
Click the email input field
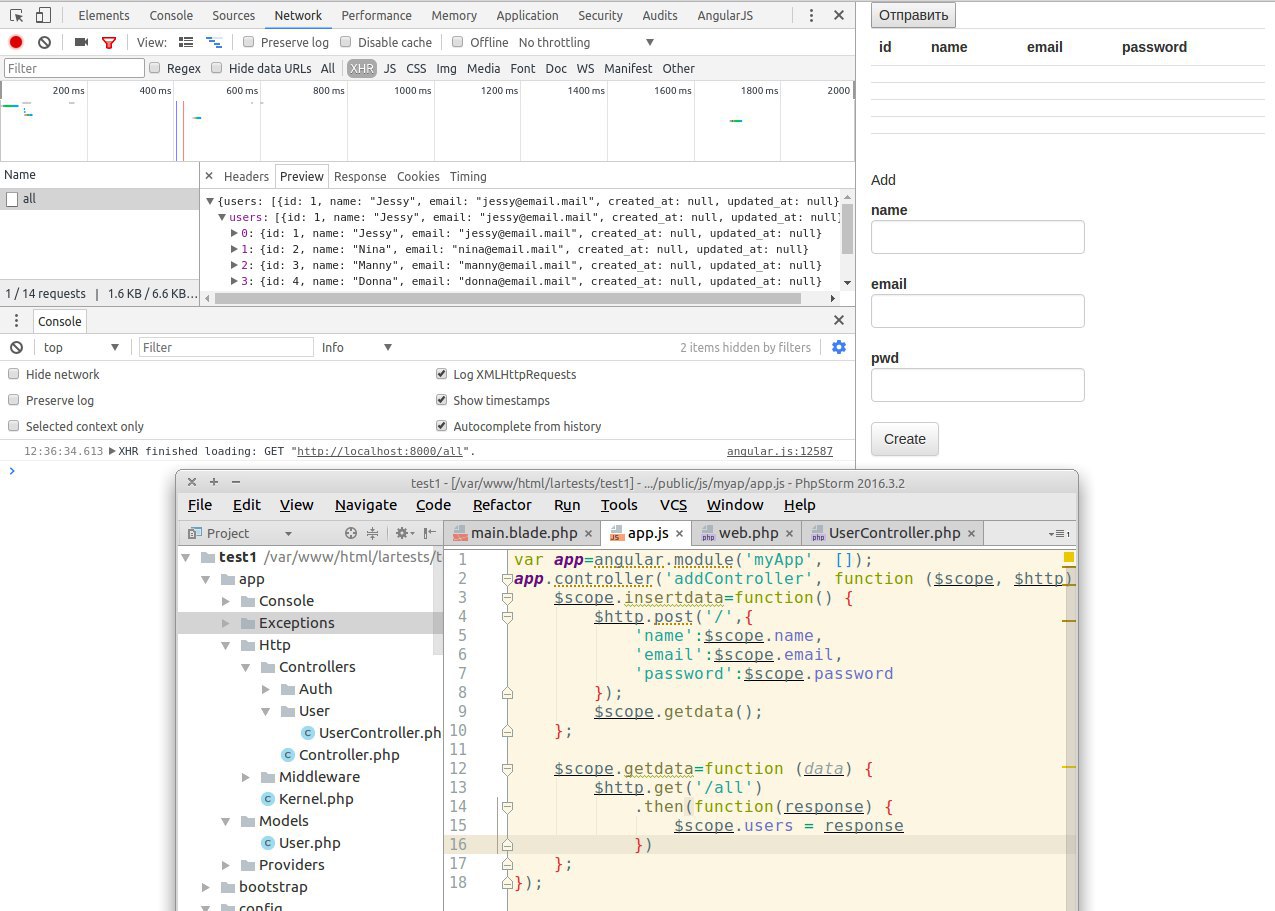click(977, 311)
